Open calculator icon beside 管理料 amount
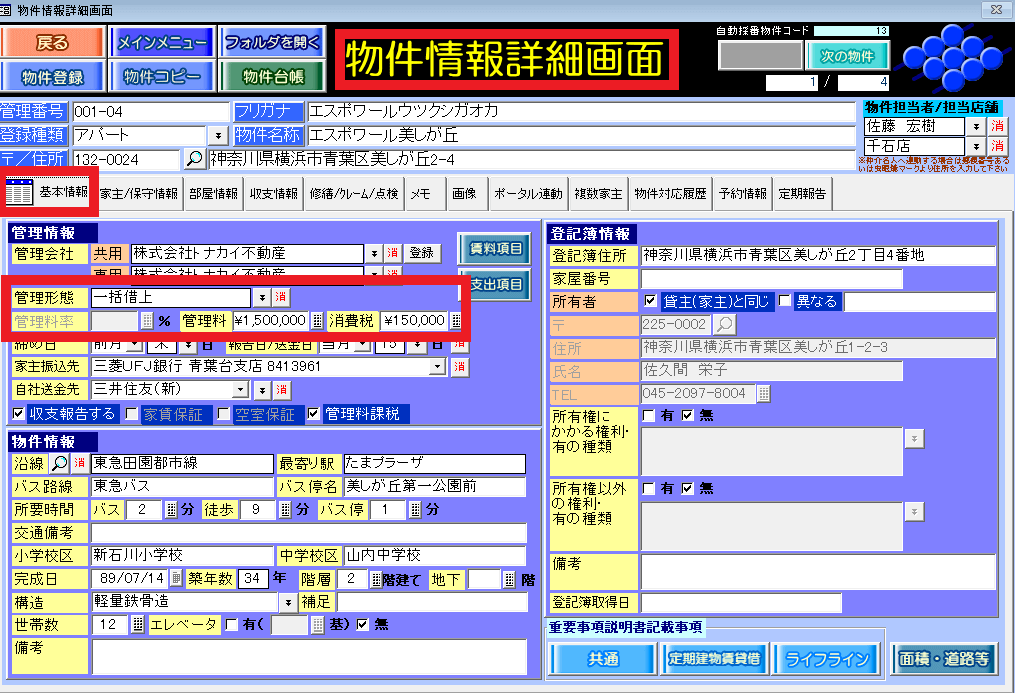This screenshot has width=1015, height=693. (x=317, y=321)
